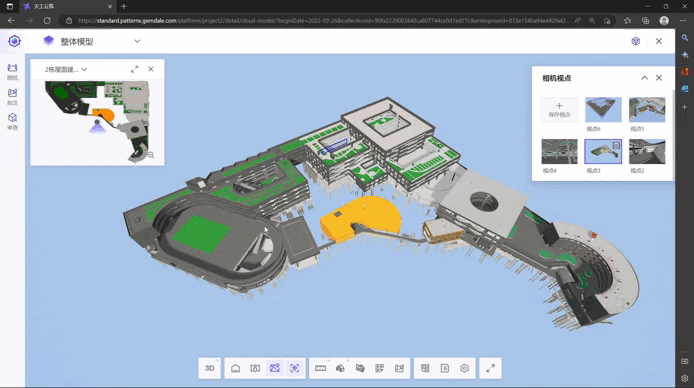Select the ruler measurement tool
Screen dimensions: 694x388
click(320, 368)
